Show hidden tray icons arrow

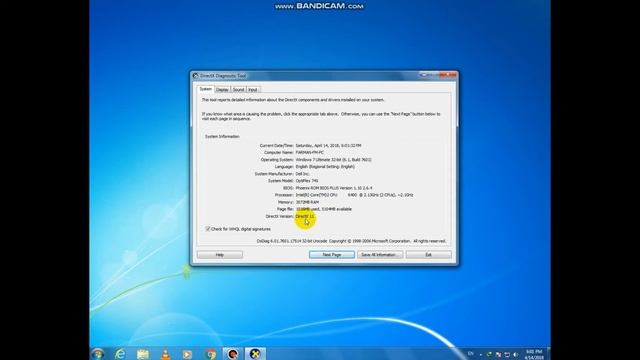point(480,354)
